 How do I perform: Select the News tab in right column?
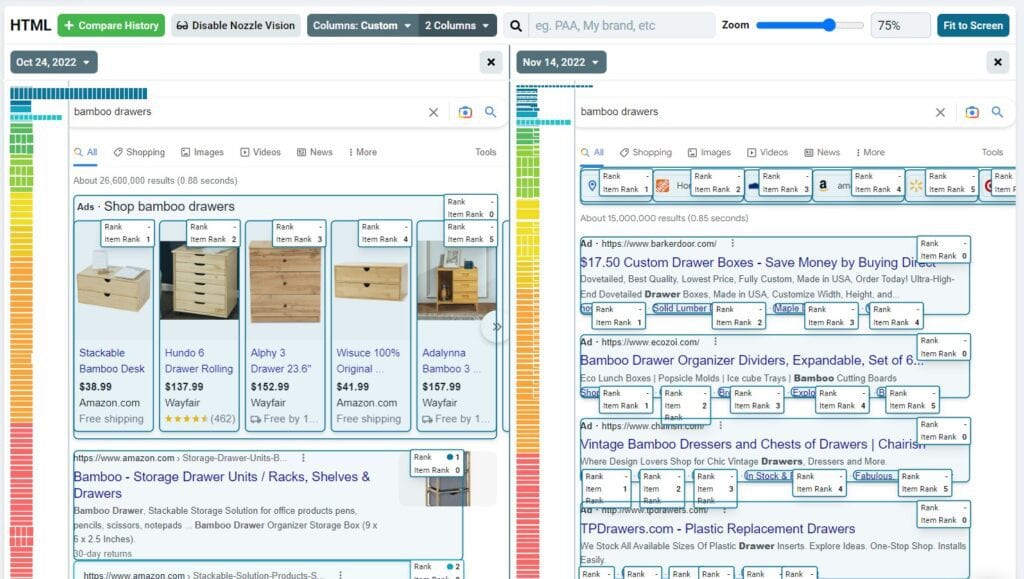822,152
